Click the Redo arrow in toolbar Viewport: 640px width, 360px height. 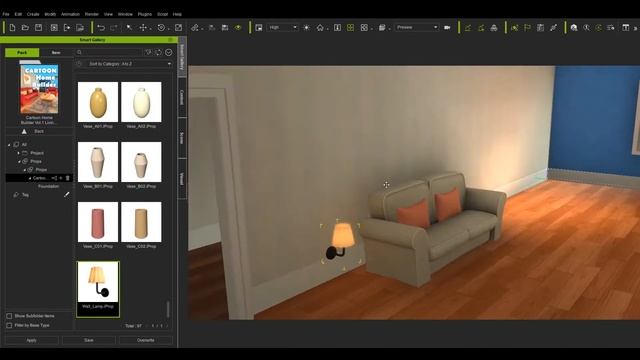(114, 27)
